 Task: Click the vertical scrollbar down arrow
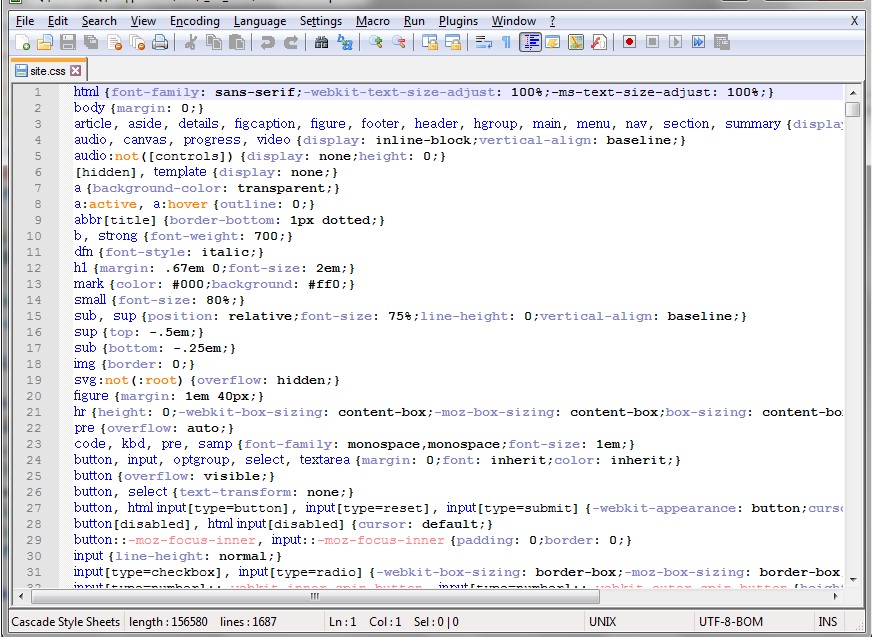click(853, 580)
